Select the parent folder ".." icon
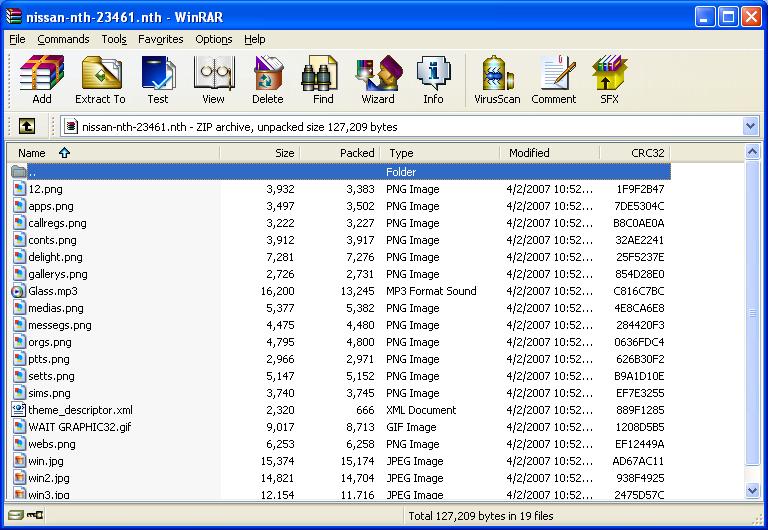The height and width of the screenshot is (530, 768). (19, 172)
